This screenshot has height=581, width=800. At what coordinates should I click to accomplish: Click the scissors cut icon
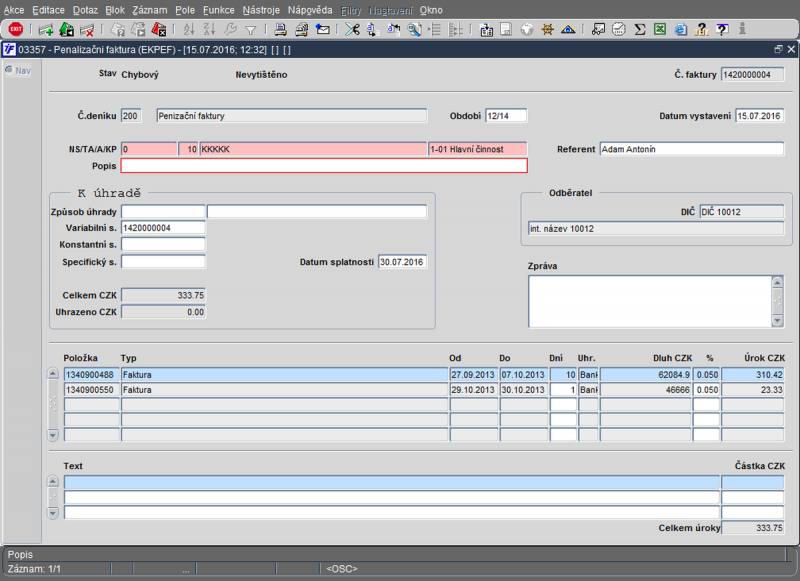(x=352, y=29)
